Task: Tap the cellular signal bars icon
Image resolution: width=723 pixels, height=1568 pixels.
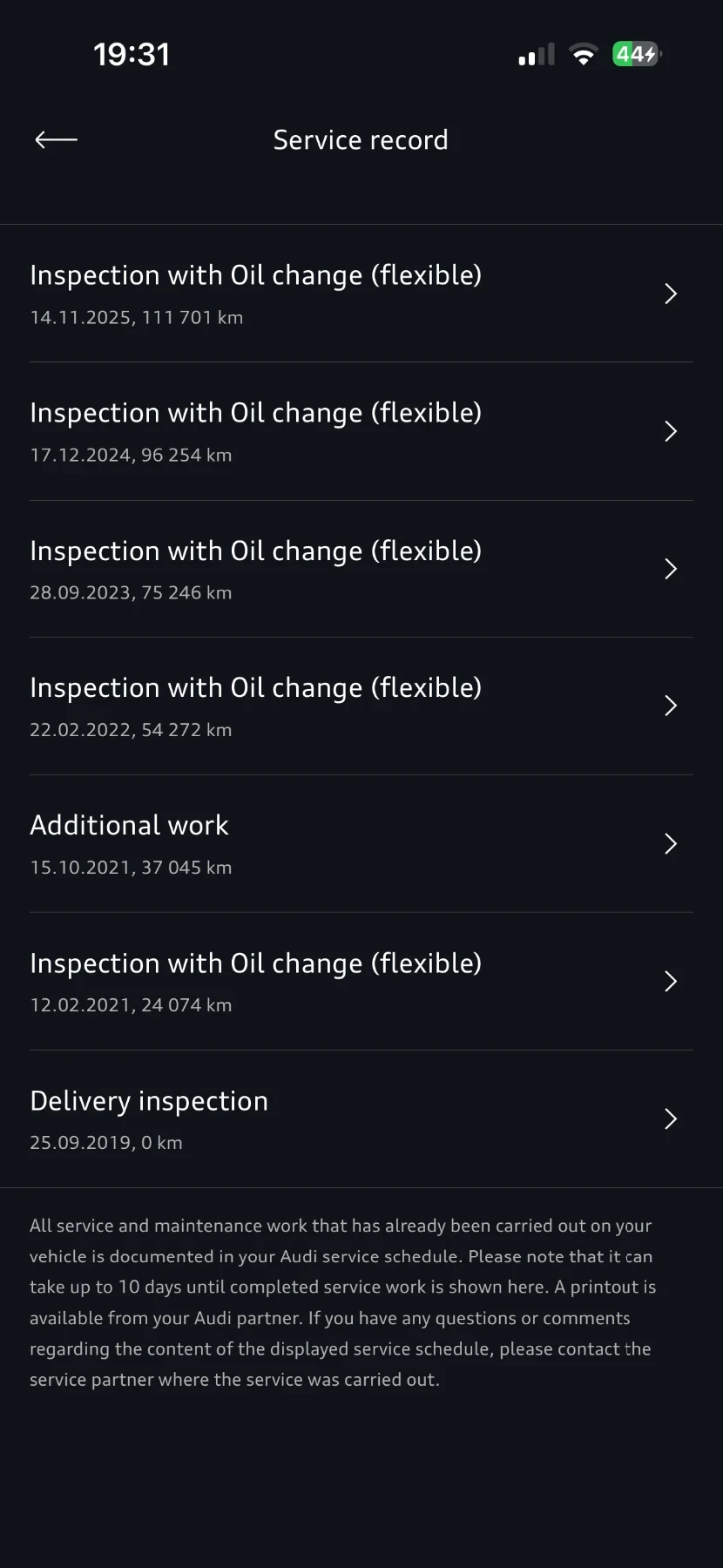Action: pos(536,56)
